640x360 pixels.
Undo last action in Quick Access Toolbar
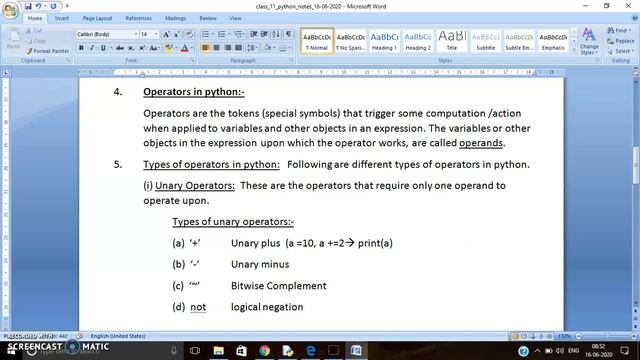pyautogui.click(x=38, y=6)
